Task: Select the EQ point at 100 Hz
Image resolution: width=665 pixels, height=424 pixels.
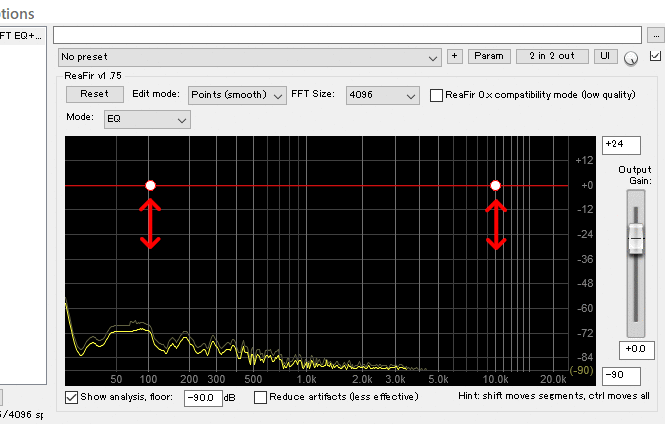Action: pos(150,185)
